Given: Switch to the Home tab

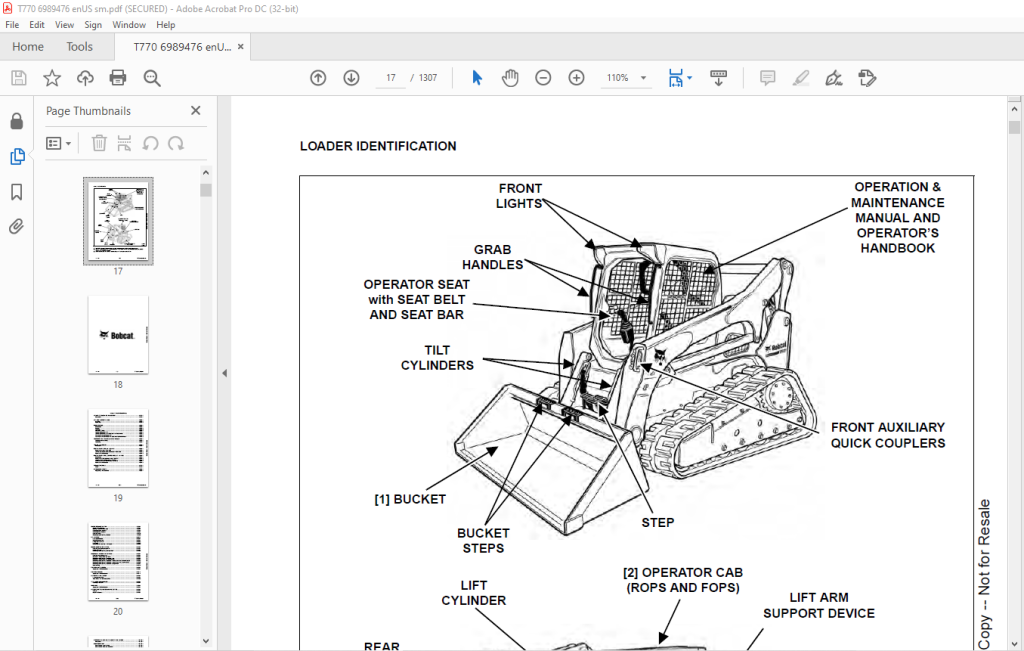Looking at the screenshot, I should point(28,47).
